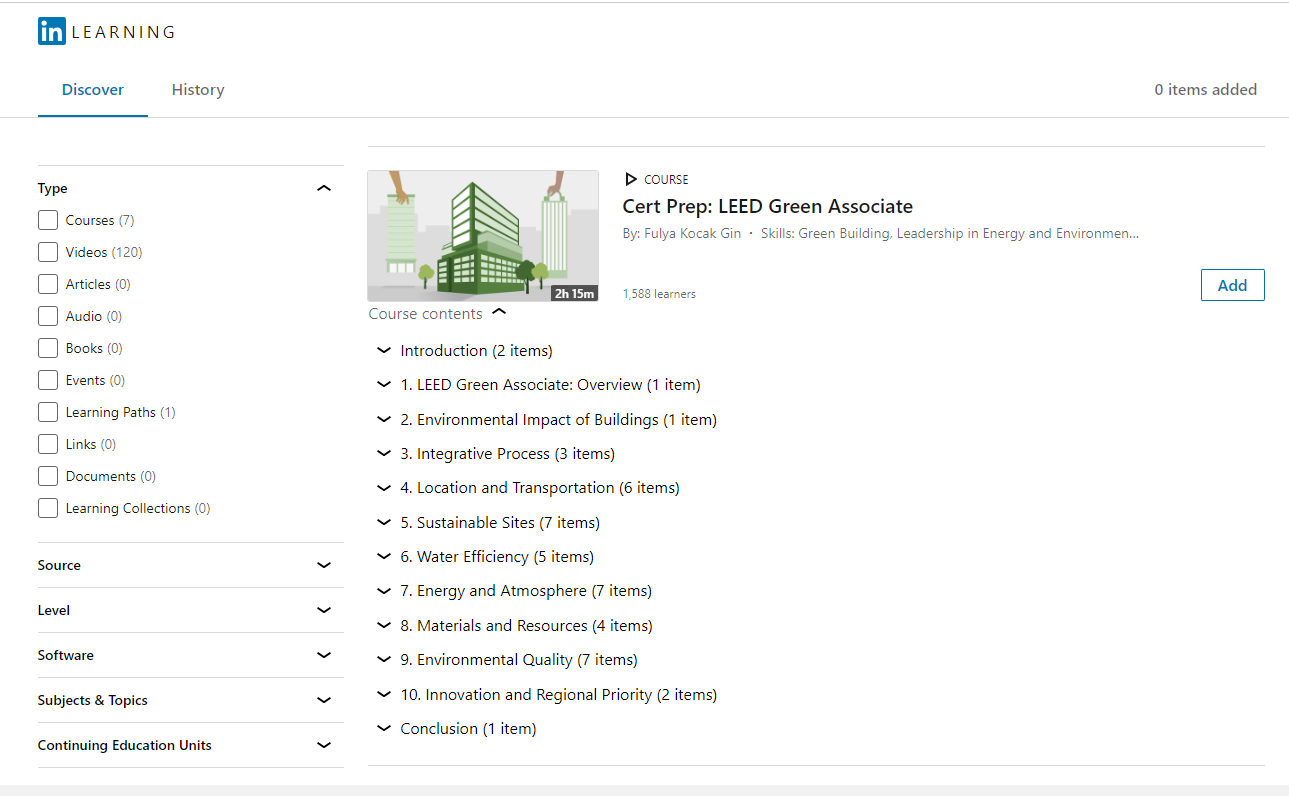Expand the Conclusion section chevron
Screen dimensions: 1289x796
(x=383, y=729)
